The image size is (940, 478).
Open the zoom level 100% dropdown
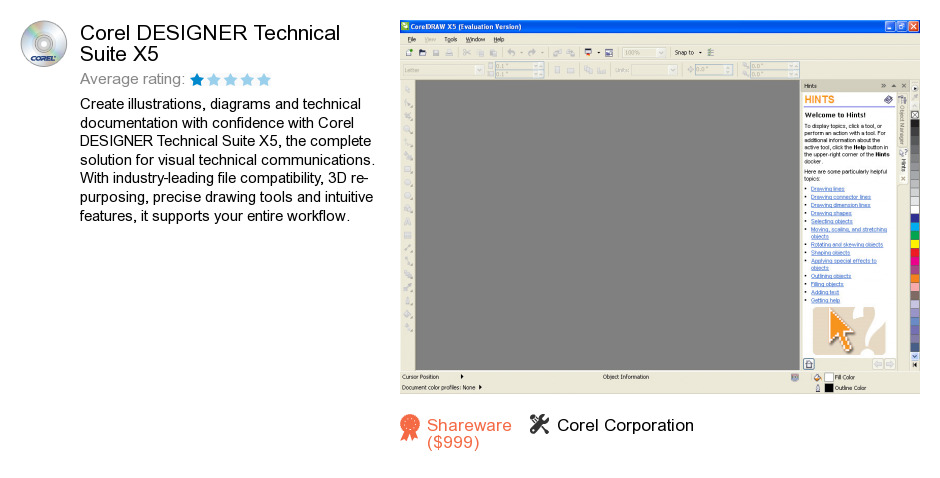click(x=661, y=53)
